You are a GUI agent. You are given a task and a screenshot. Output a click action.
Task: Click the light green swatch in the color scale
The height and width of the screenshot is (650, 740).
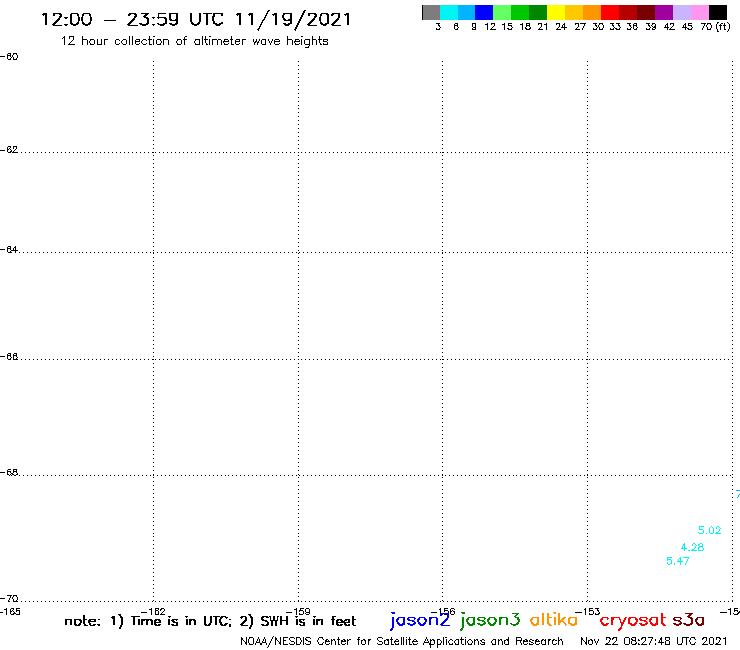tap(502, 12)
